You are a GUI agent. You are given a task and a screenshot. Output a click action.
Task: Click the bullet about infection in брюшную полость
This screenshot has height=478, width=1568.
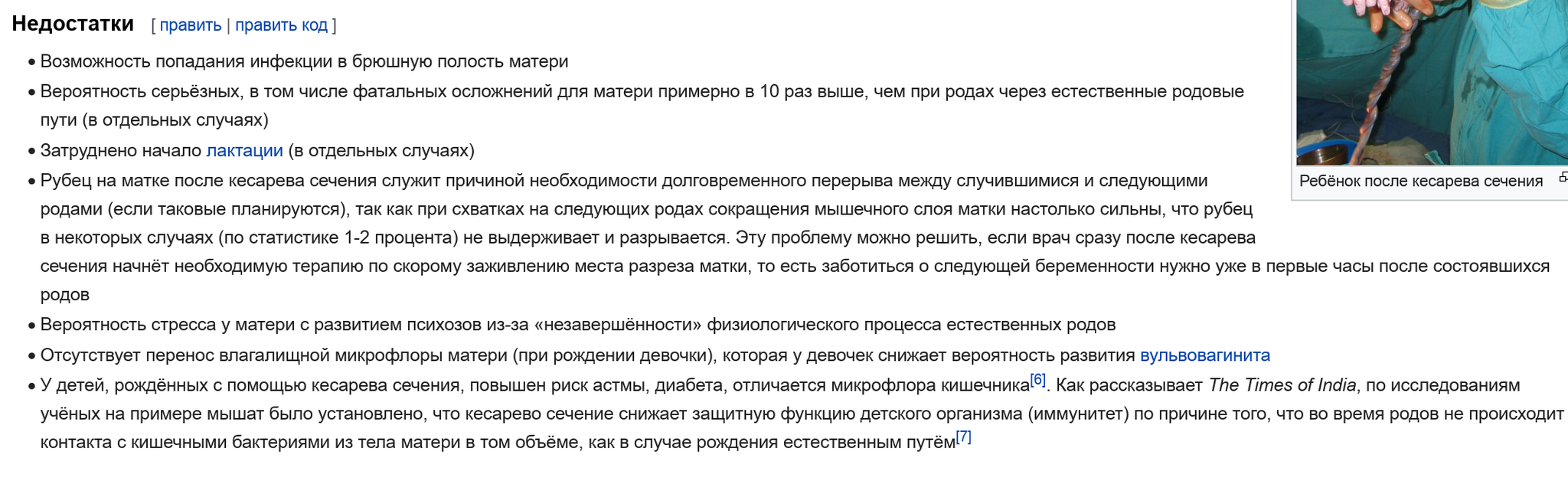point(304,61)
